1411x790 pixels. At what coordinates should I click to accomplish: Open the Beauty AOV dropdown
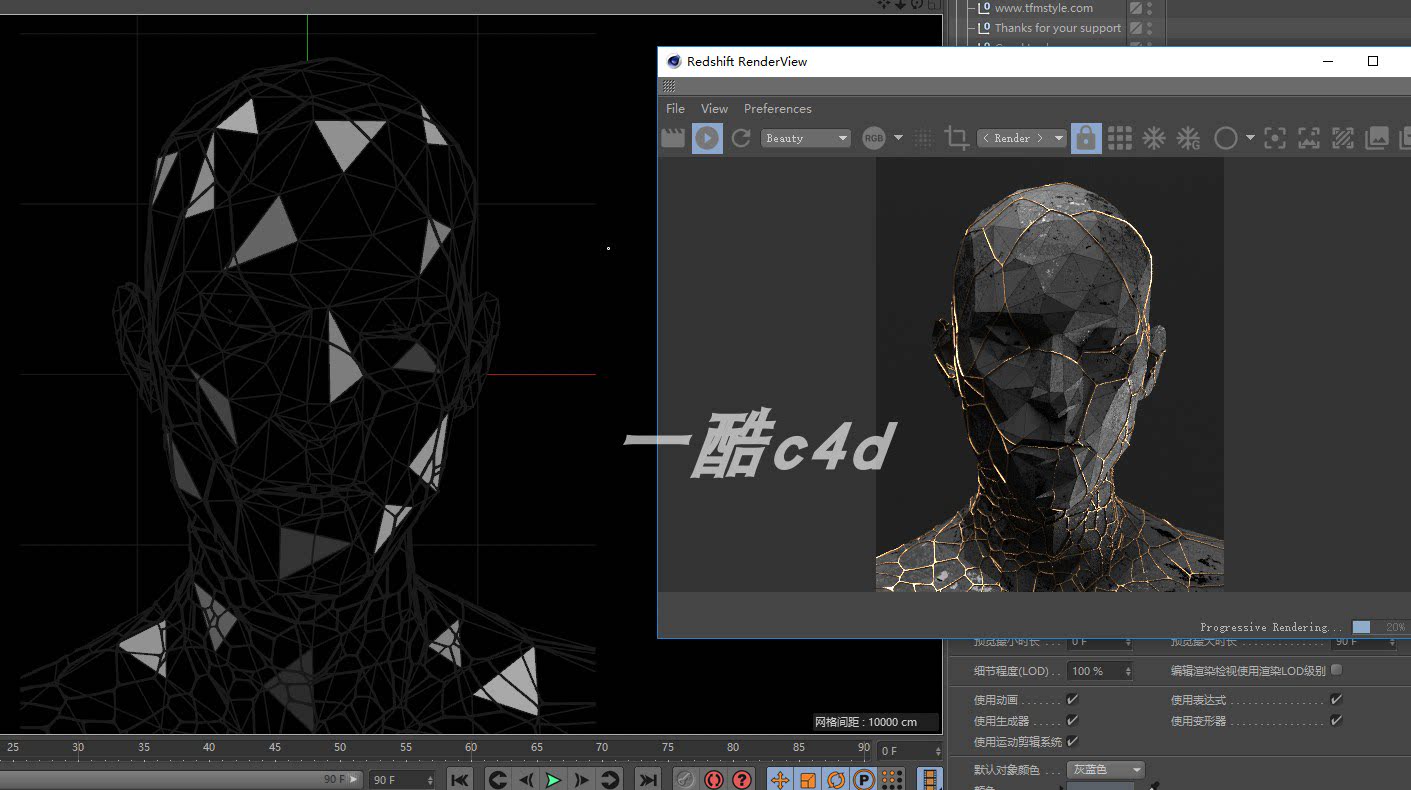click(806, 138)
